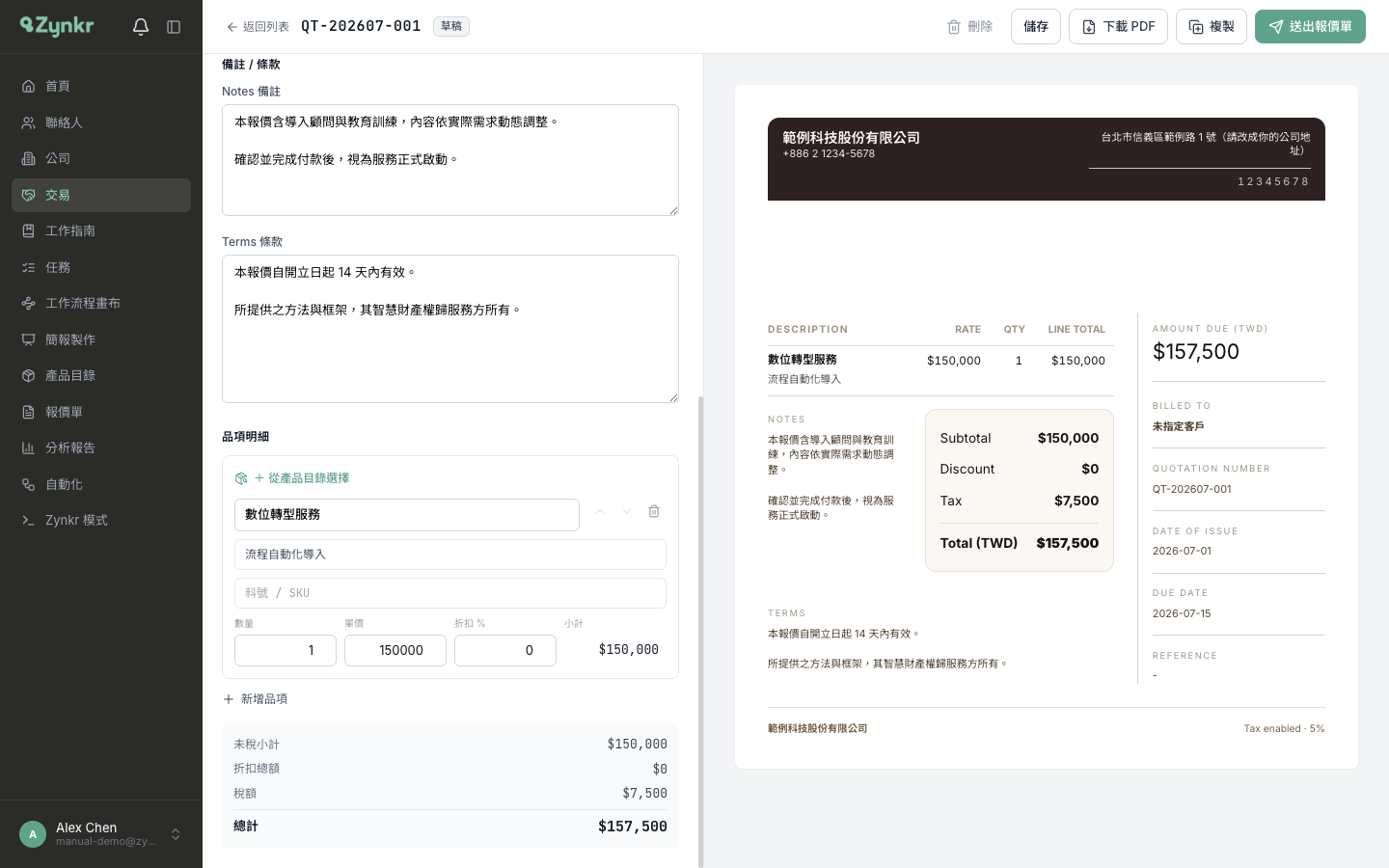Screen dimensions: 1389x868
Task: Click the 草稿 status badge
Action: tap(451, 26)
